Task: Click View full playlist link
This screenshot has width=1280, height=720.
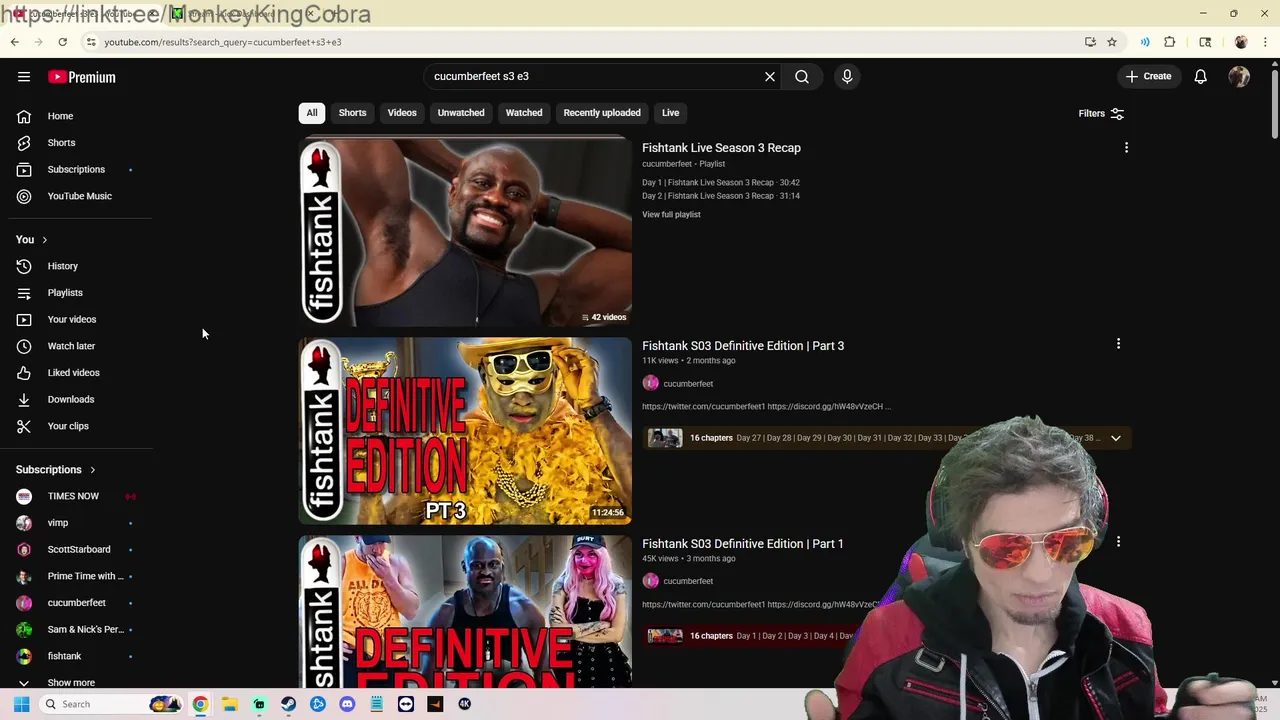Action: point(671,214)
